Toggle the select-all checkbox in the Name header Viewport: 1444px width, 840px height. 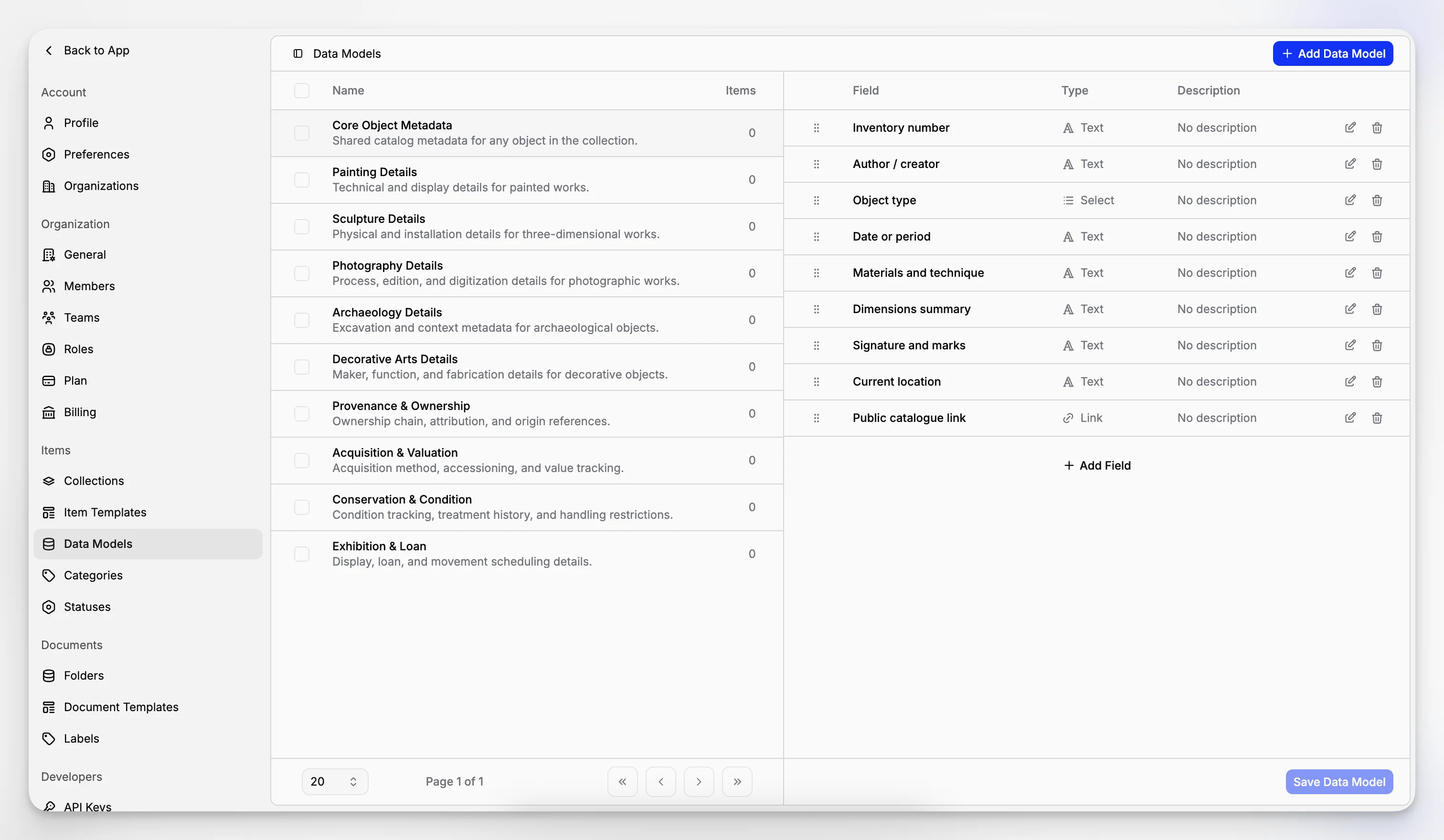point(301,91)
